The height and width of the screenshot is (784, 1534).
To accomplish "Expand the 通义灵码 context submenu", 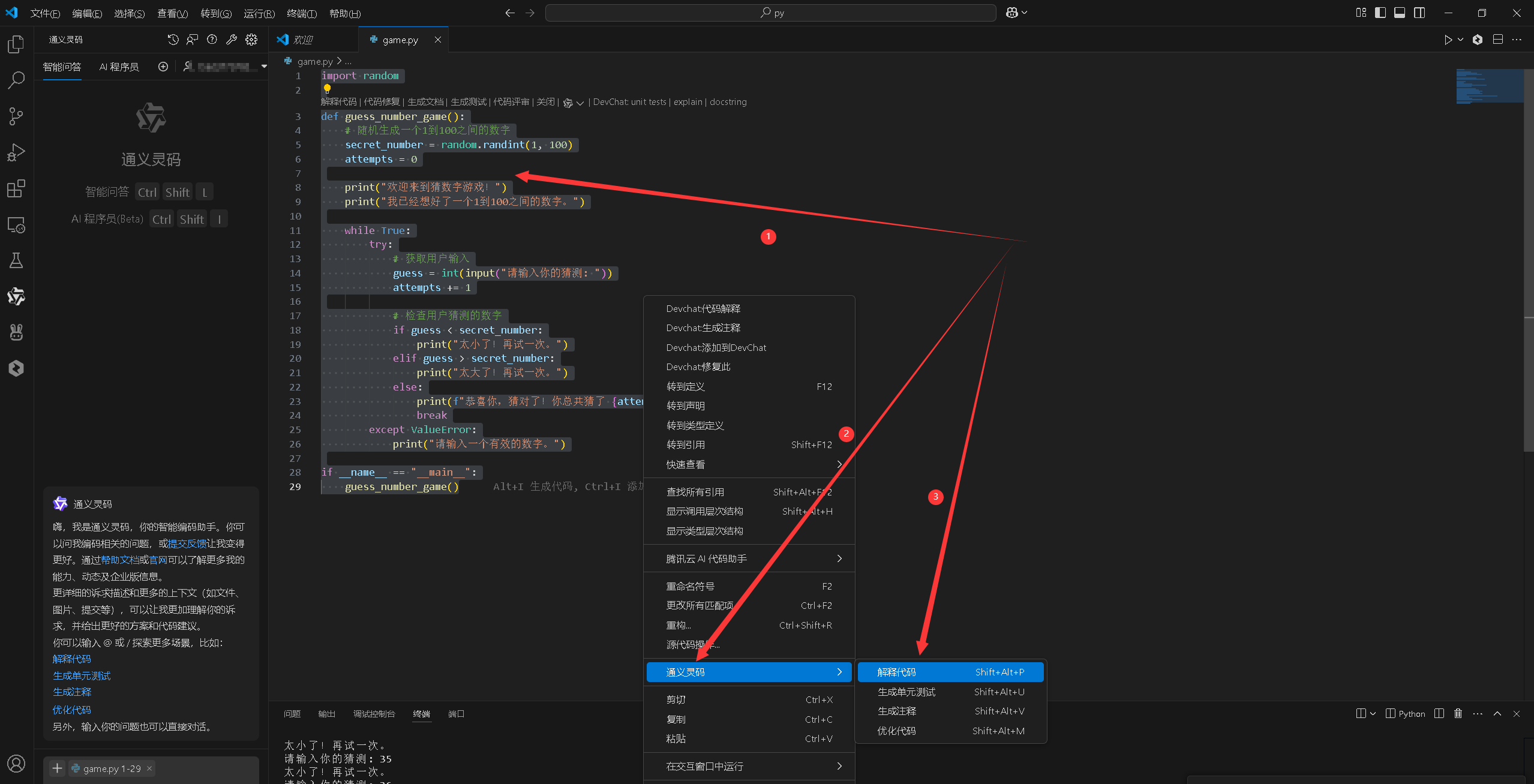I will pos(749,672).
